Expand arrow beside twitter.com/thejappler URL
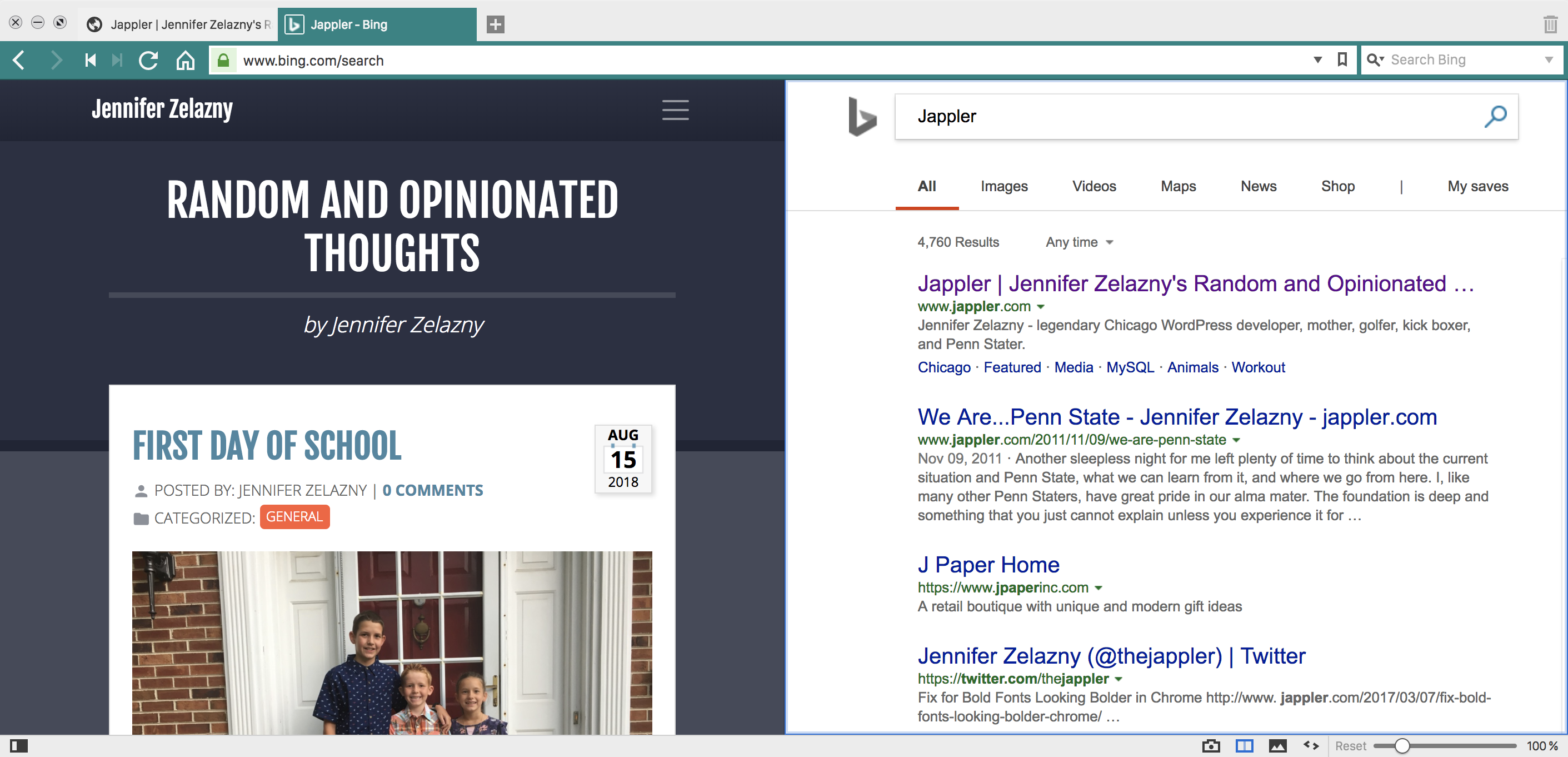This screenshot has height=757, width=1568. 1118,679
